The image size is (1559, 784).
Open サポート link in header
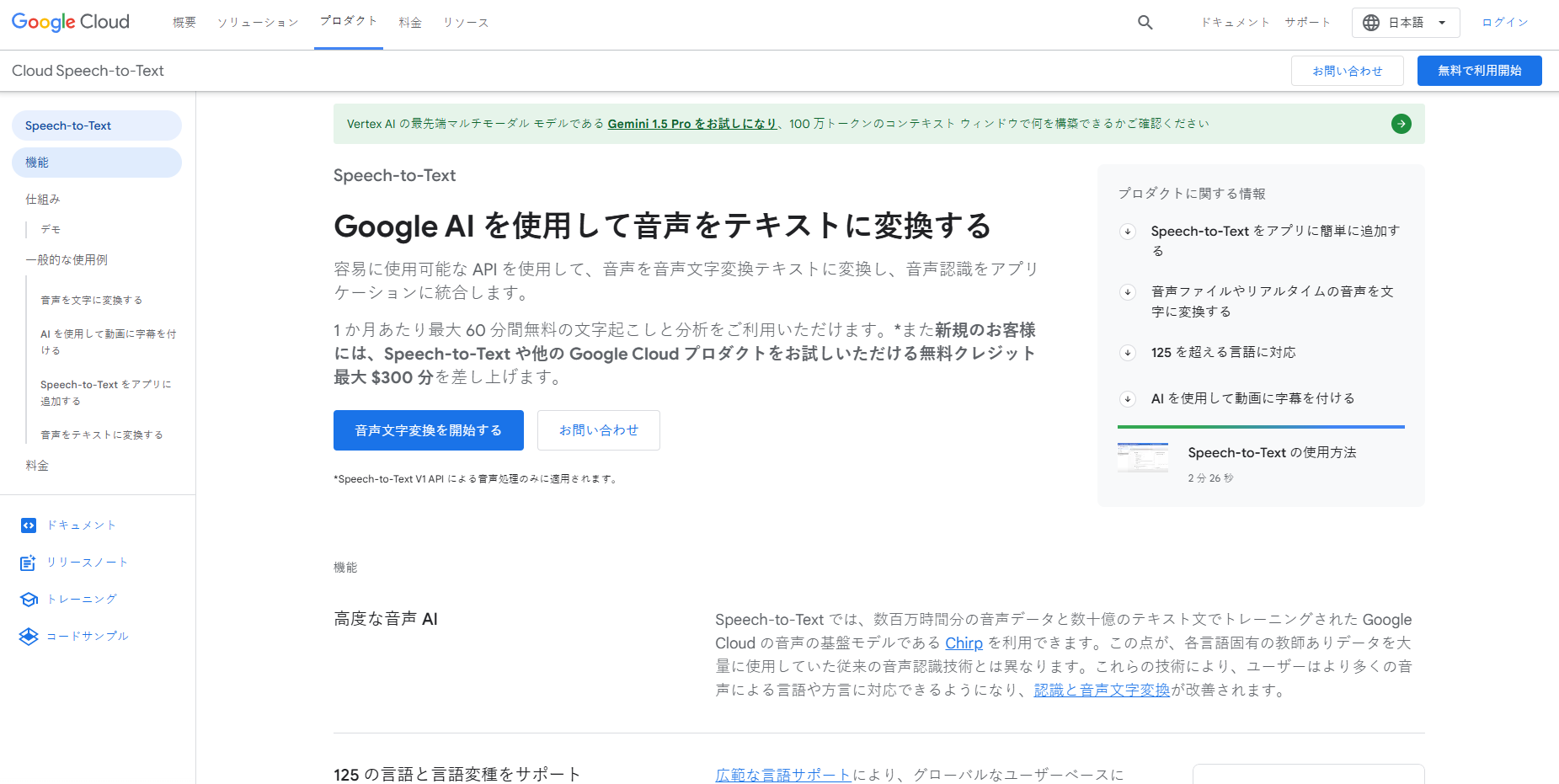pos(1307,23)
